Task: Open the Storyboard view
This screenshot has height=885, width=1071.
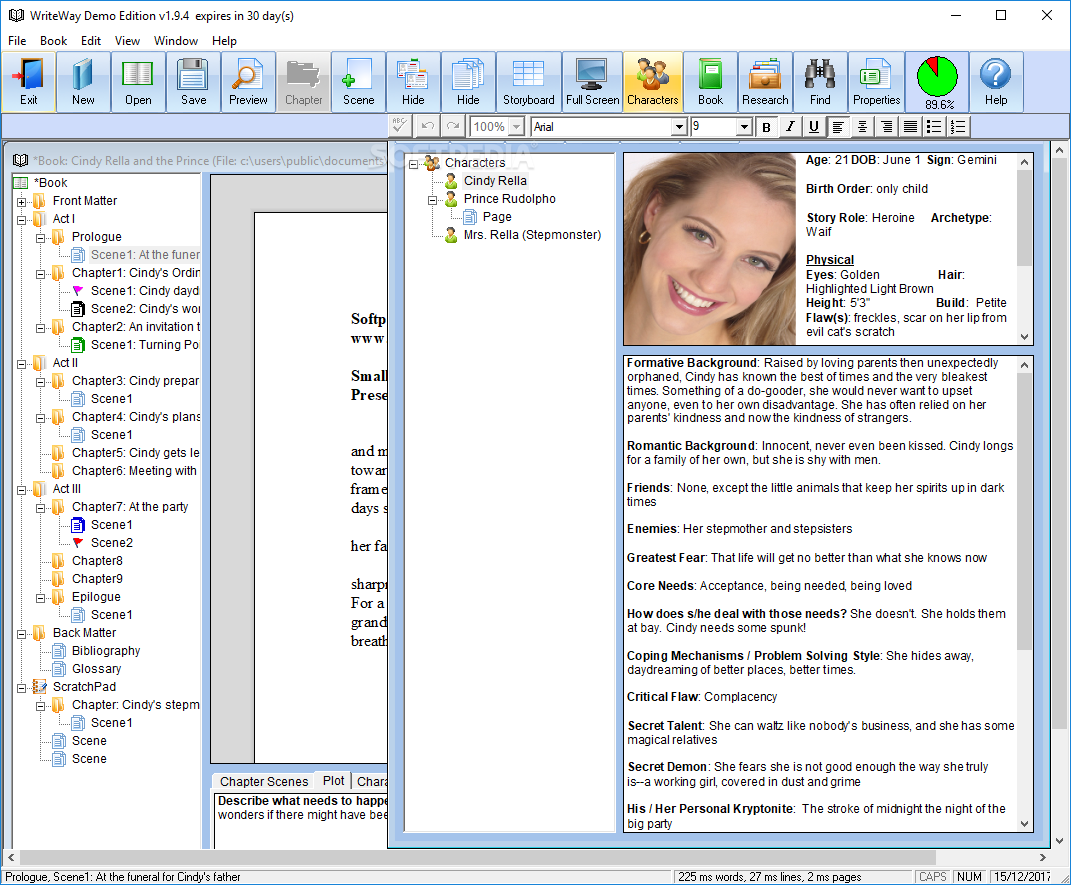Action: pos(529,82)
